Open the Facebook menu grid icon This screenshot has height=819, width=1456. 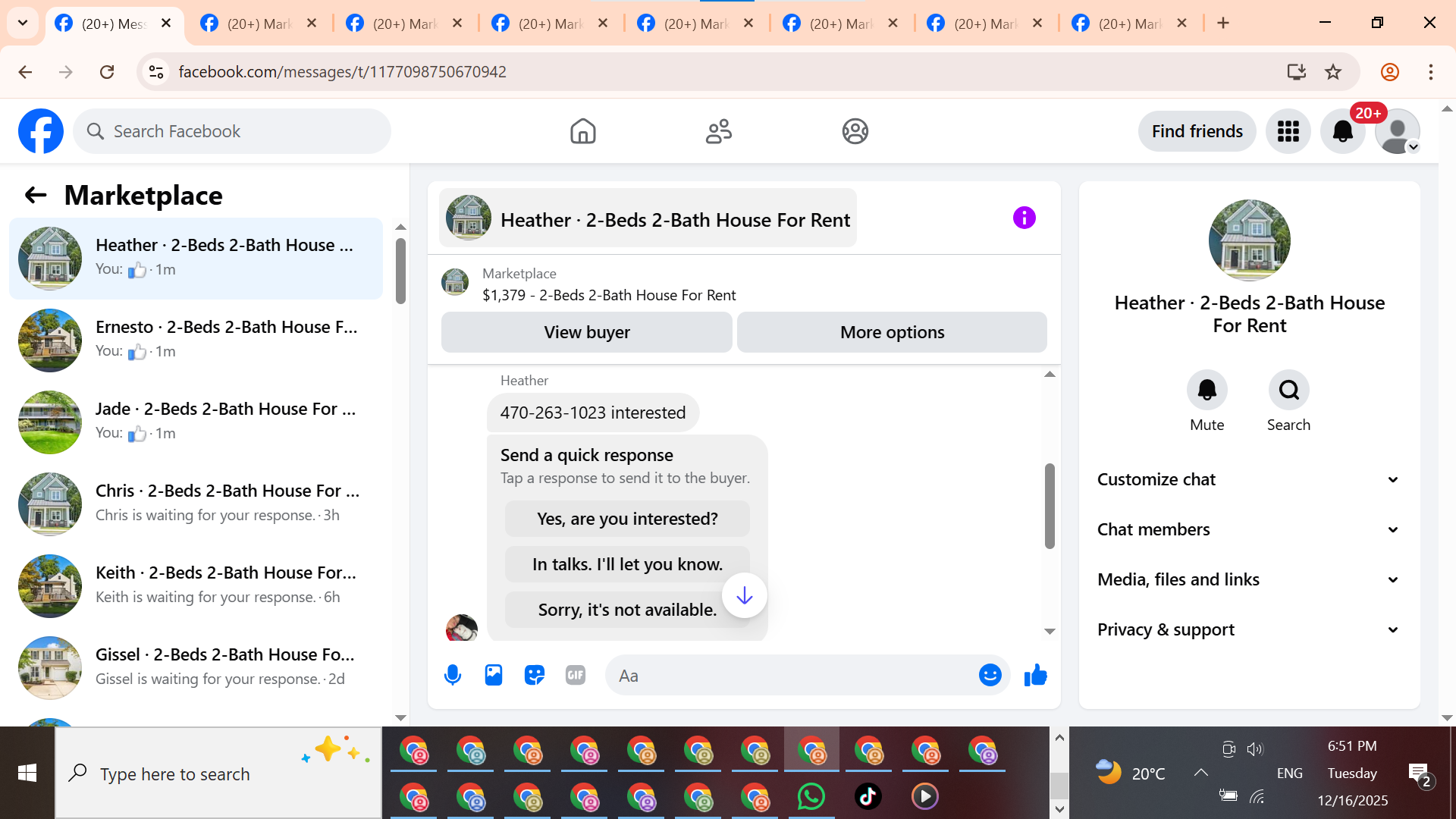pos(1288,131)
